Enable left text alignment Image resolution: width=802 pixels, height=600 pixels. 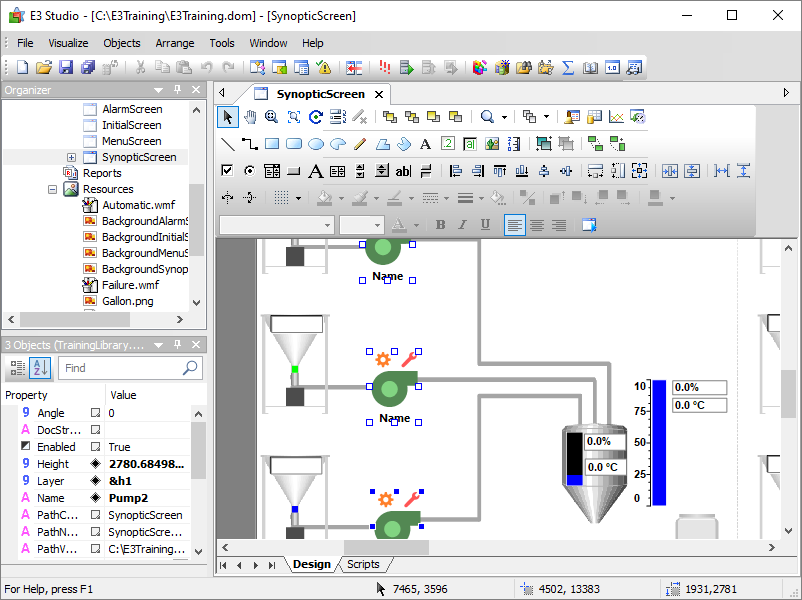pyautogui.click(x=514, y=225)
